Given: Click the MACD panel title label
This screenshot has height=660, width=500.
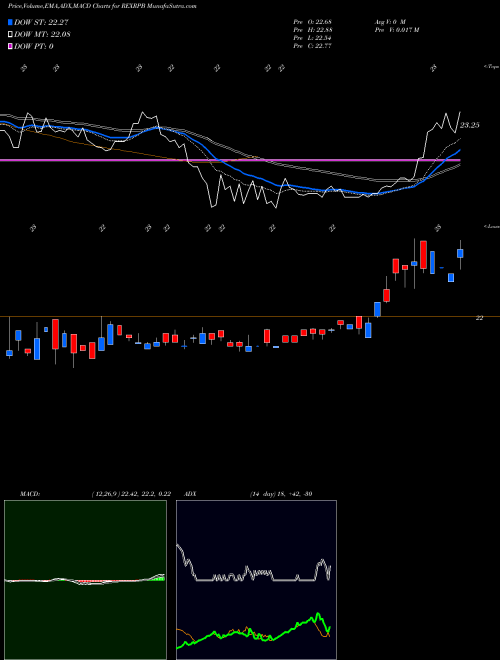Looking at the screenshot, I should 30,494.
